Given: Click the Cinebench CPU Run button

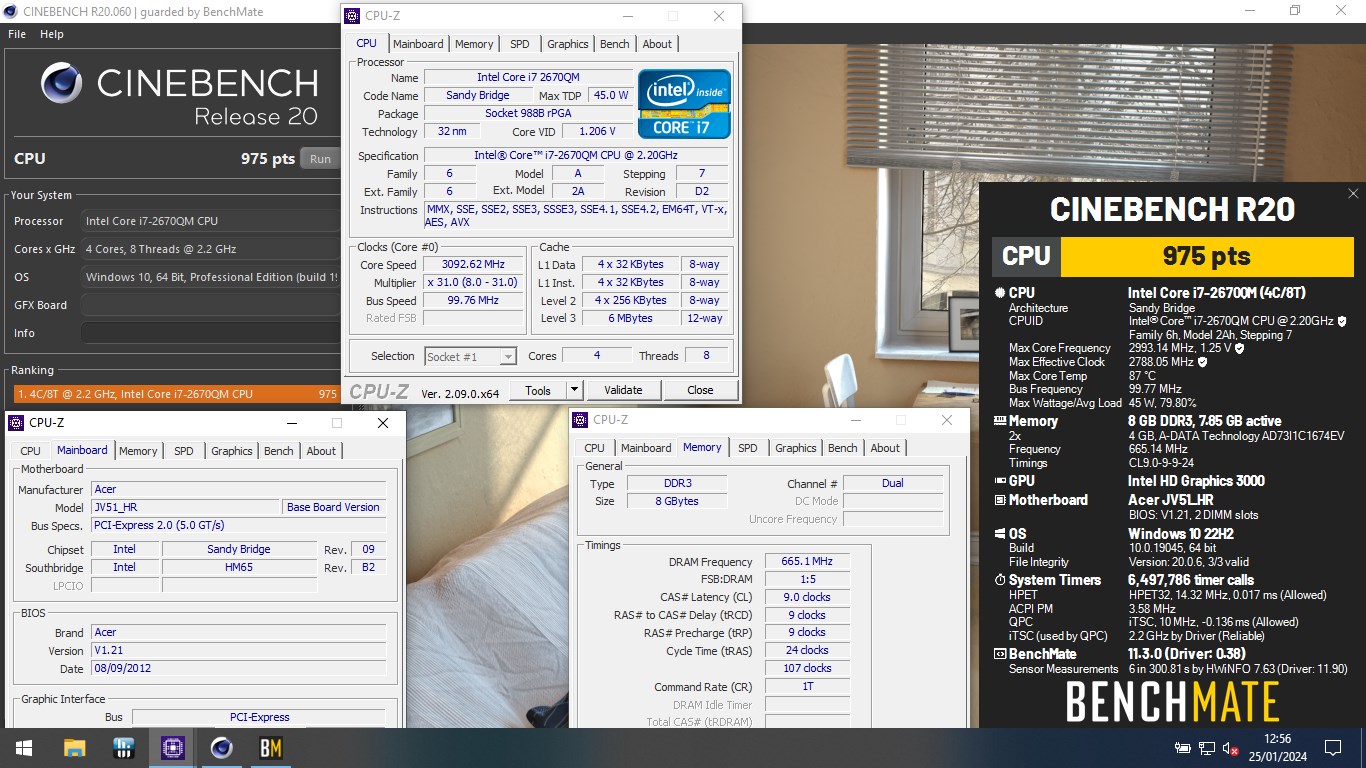Looking at the screenshot, I should (320, 159).
